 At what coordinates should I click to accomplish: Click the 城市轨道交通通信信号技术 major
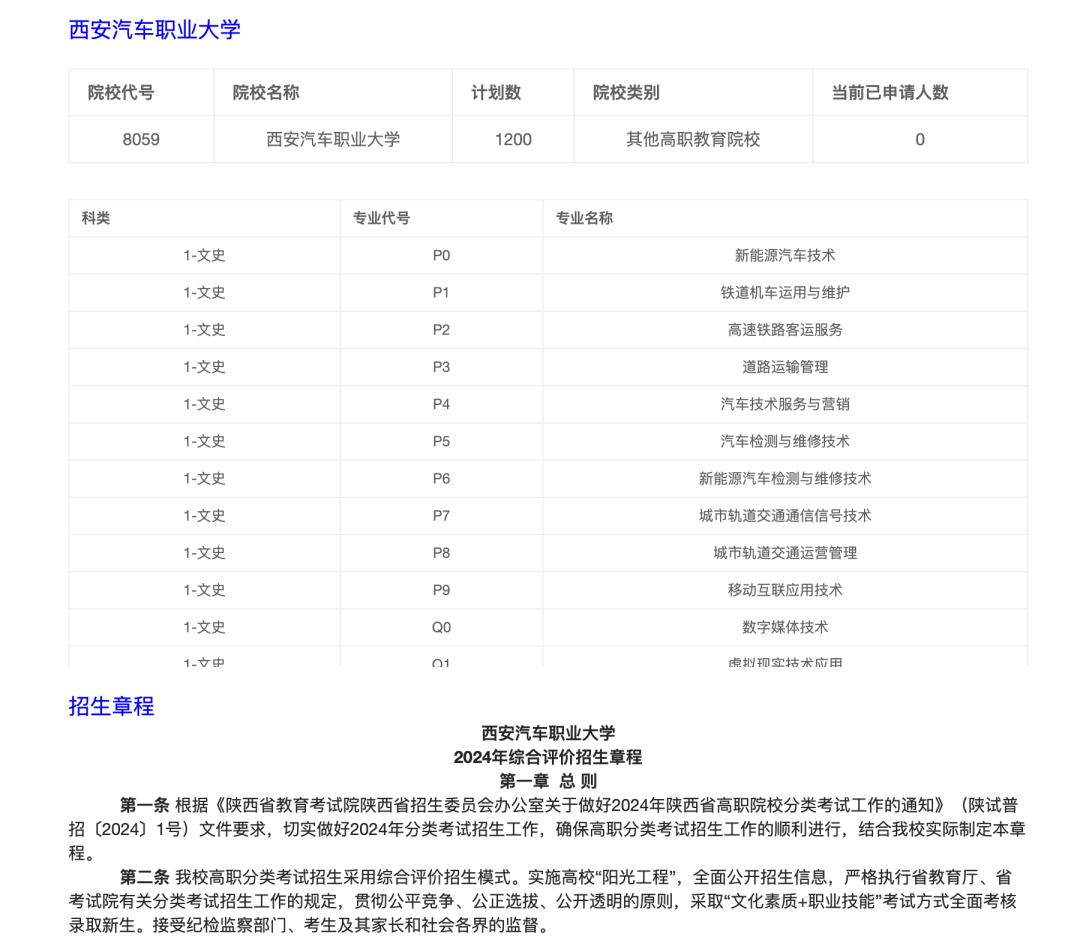(782, 515)
